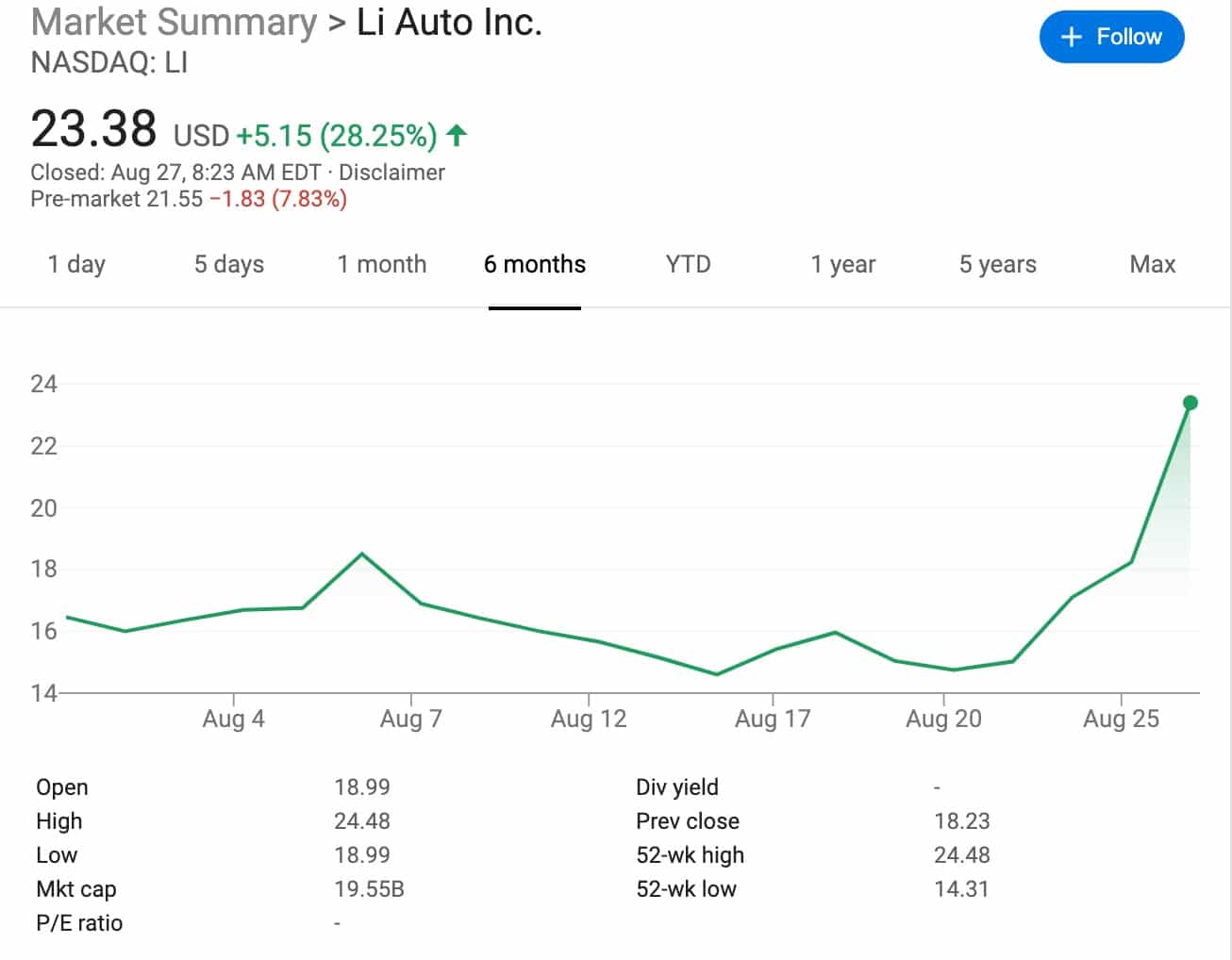Image resolution: width=1232 pixels, height=960 pixels.
Task: Click the Li Auto Inc. heading link
Action: point(449,22)
